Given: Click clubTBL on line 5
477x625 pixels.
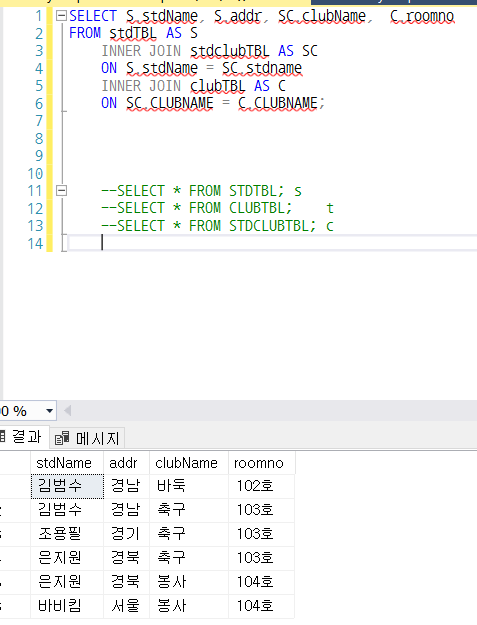Looking at the screenshot, I should click(218, 86).
